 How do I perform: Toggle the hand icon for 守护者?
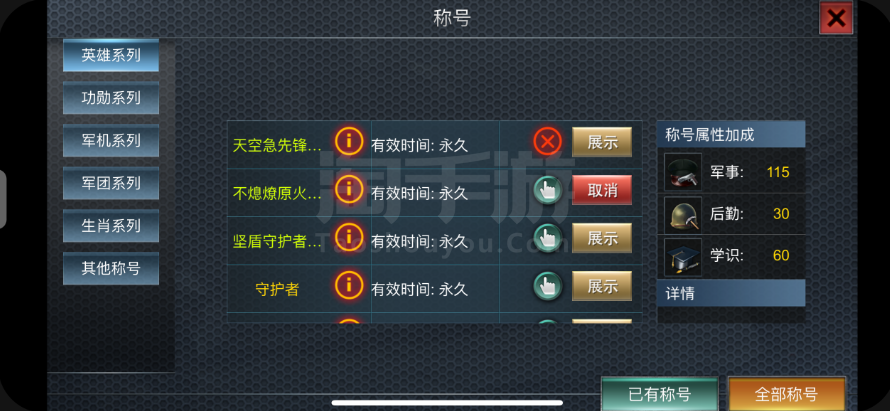coord(548,286)
